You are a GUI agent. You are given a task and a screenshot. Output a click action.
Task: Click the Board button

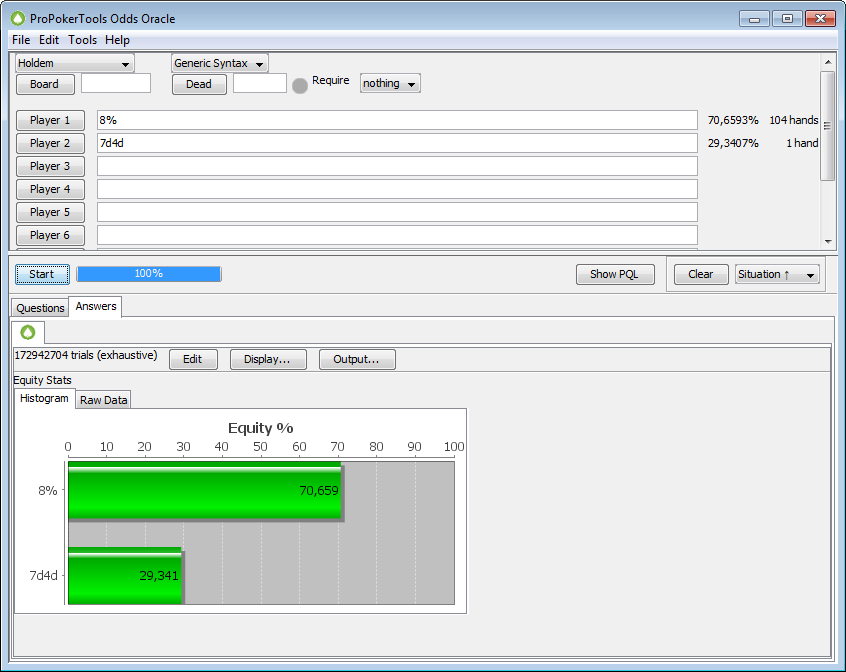click(x=44, y=84)
